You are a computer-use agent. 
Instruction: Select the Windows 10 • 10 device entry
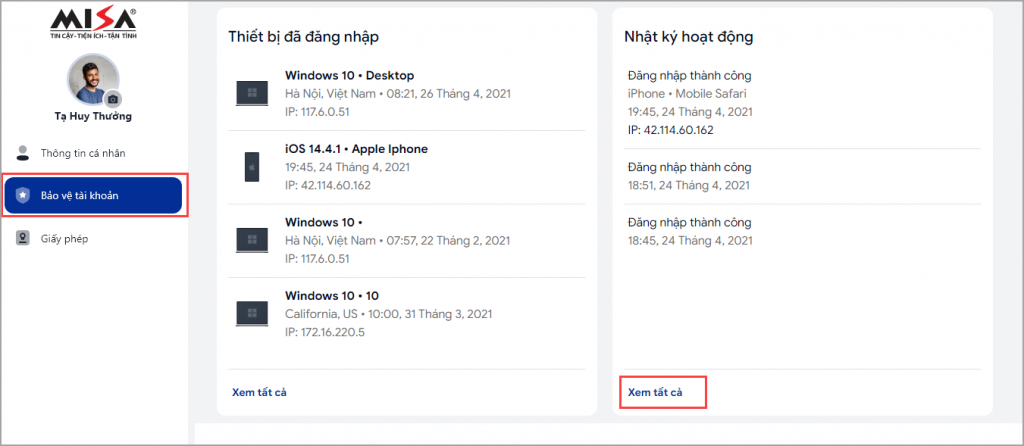coord(407,314)
